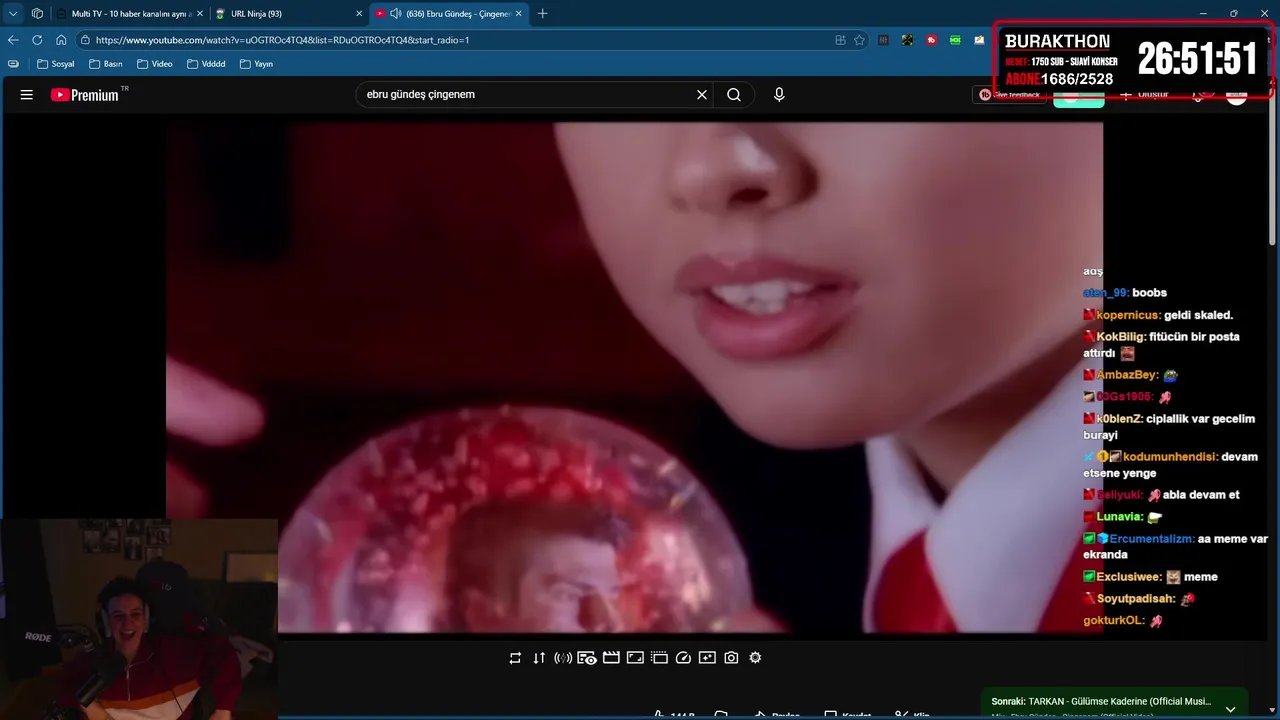Toggle loop on the player toolbar

coord(515,658)
